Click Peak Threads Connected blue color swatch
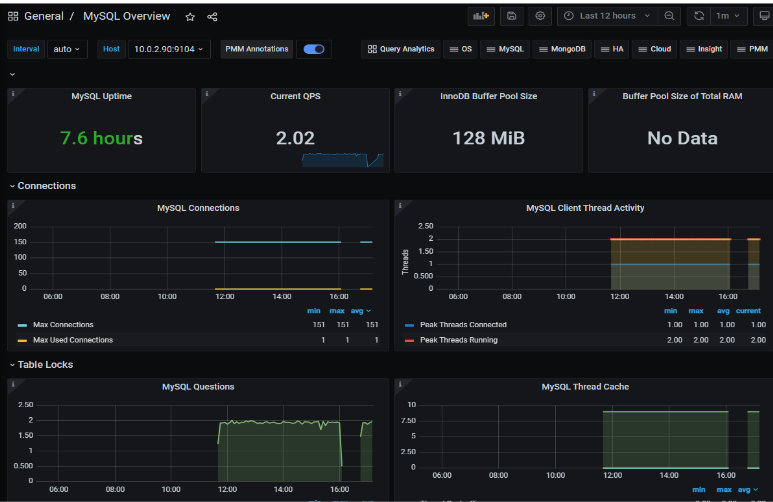 [409, 325]
